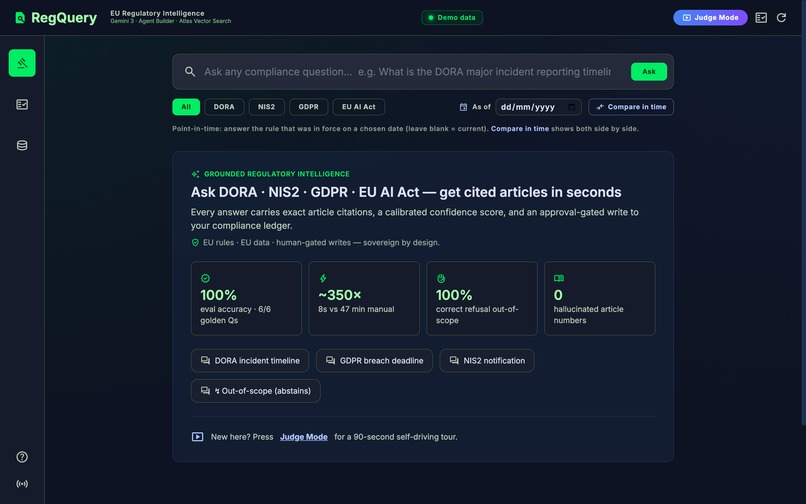Select the GDPR filter chip

(x=308, y=107)
